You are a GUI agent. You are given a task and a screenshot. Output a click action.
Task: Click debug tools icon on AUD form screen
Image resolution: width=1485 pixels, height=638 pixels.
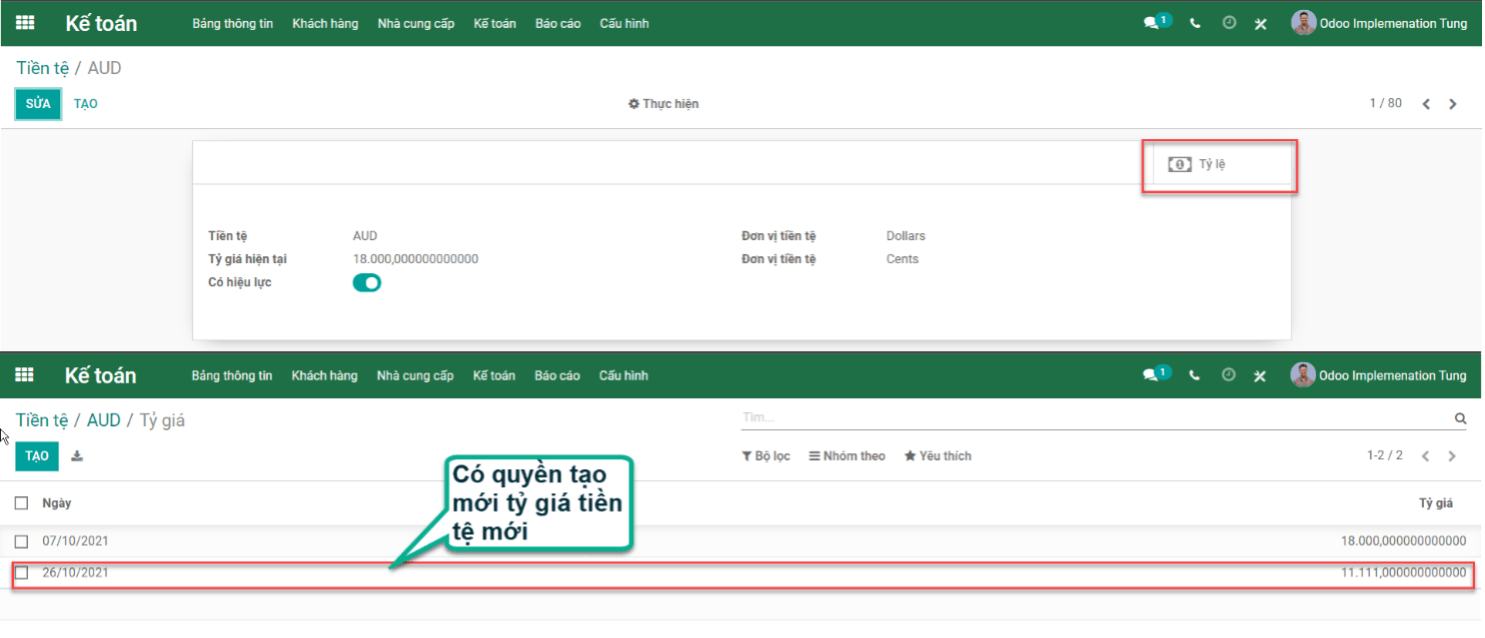[x=1261, y=23]
